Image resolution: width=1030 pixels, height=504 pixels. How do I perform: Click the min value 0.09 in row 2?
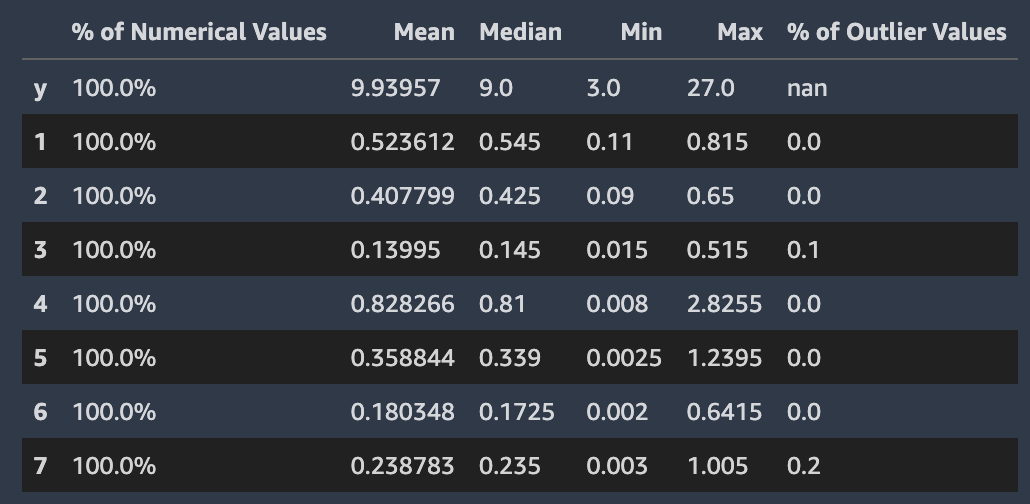pos(610,196)
